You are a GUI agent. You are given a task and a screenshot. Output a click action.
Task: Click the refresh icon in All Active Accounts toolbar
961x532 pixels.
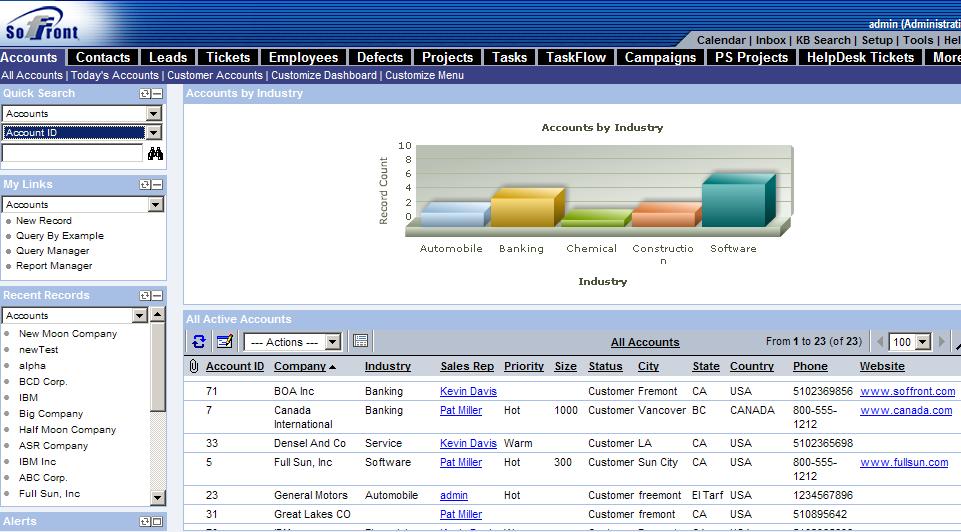point(199,341)
